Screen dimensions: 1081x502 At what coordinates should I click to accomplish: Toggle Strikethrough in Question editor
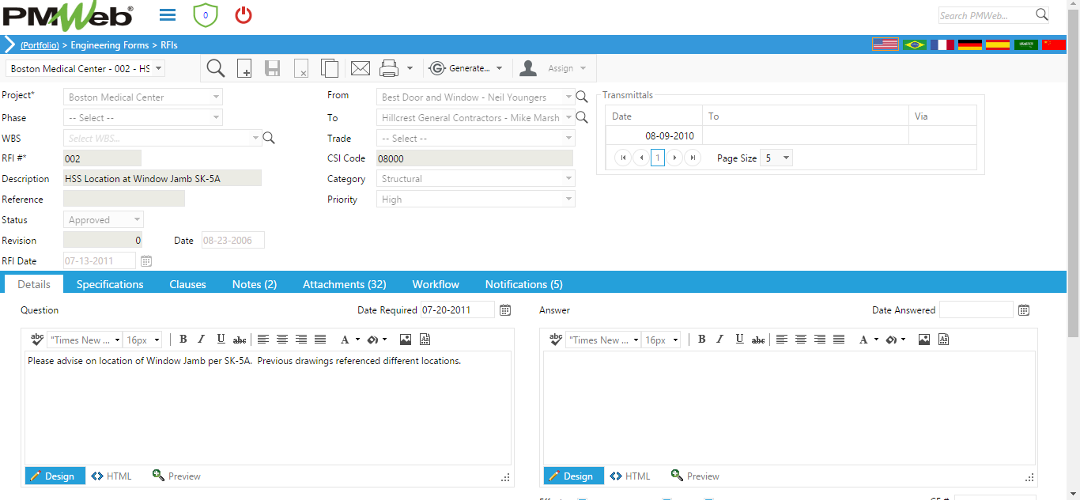tap(239, 339)
